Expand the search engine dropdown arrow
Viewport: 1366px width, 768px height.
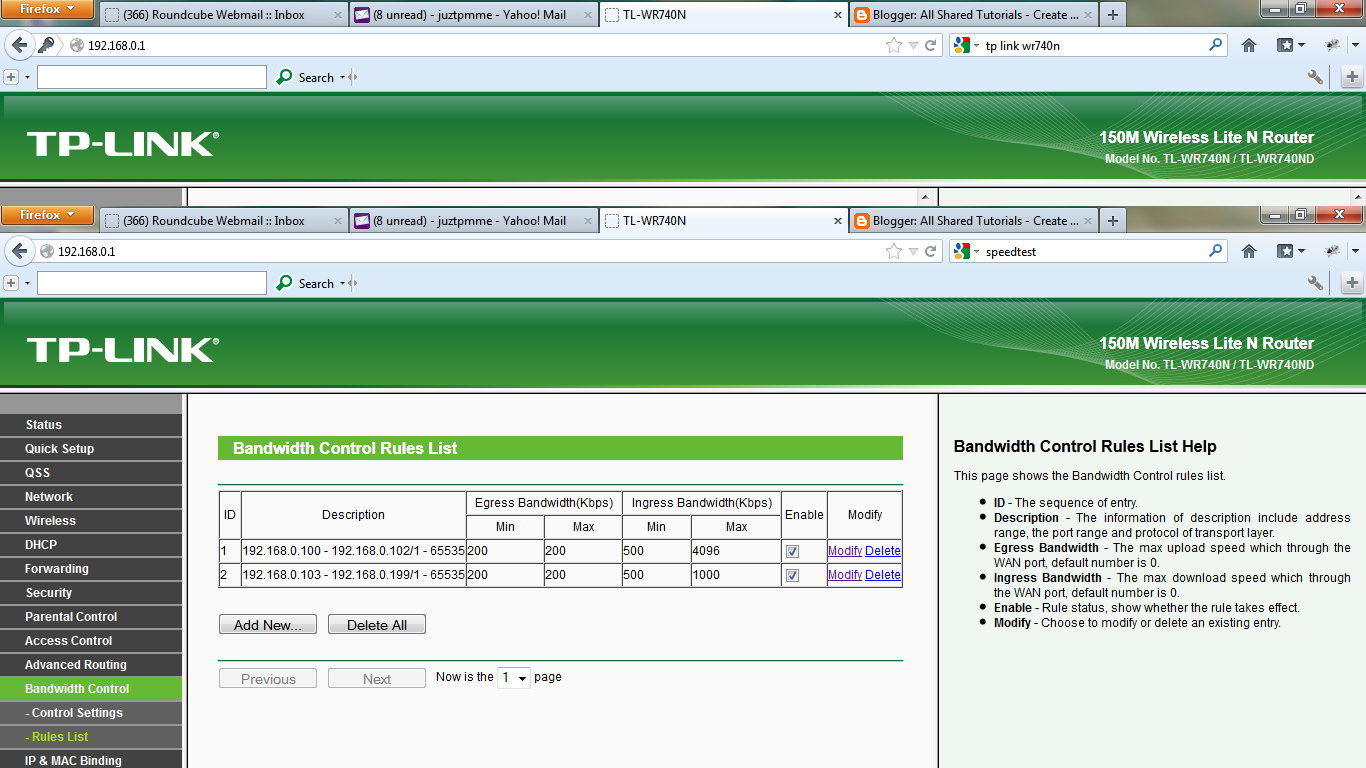pyautogui.click(x=975, y=251)
